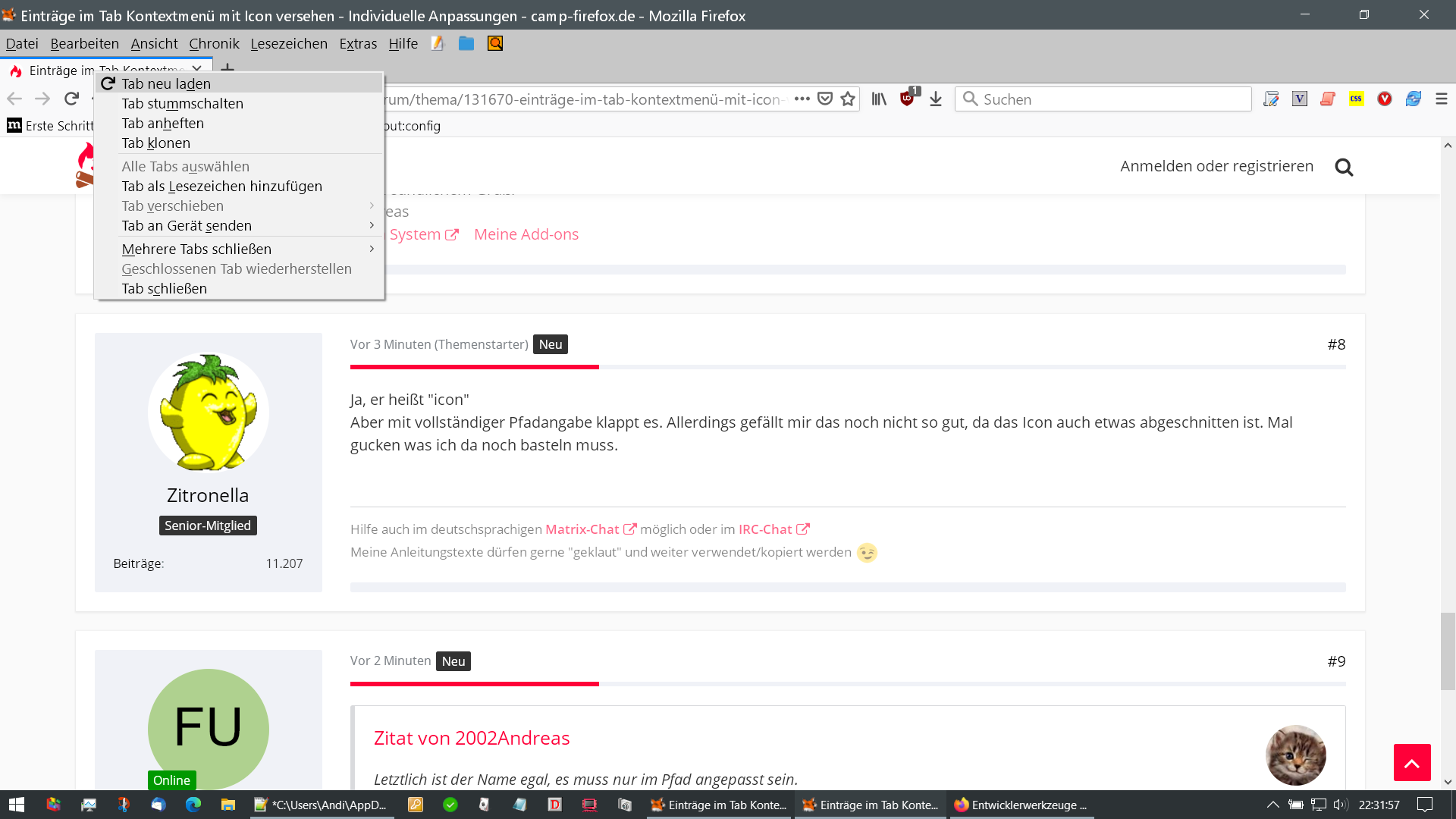Screen dimensions: 1456x819
Task: Click the yellow CSS toolbar icon
Action: coord(1356,99)
